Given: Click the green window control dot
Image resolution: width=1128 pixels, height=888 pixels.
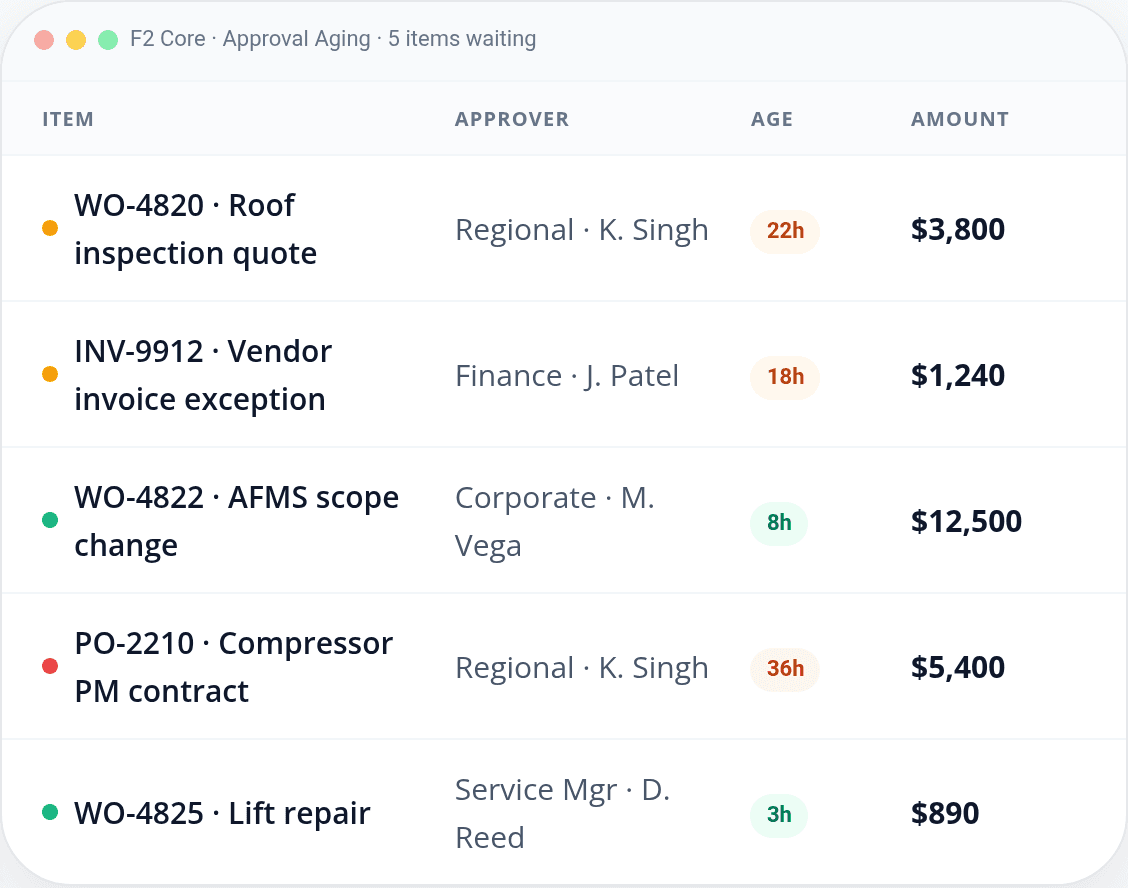Looking at the screenshot, I should coord(107,39).
